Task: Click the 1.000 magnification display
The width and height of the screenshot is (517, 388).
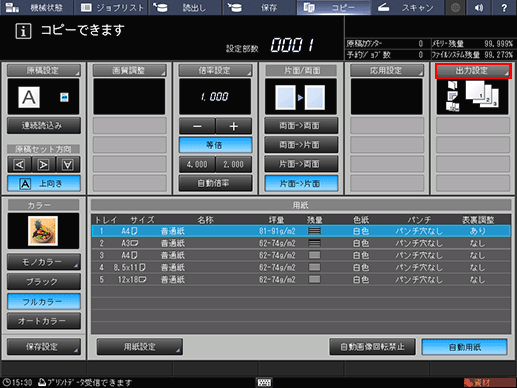Action: pyautogui.click(x=215, y=97)
